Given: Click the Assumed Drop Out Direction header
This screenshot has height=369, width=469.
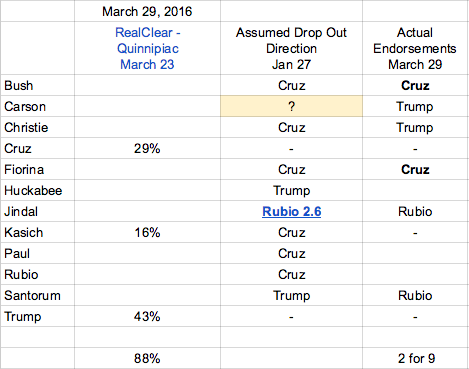Looking at the screenshot, I should pyautogui.click(x=291, y=48).
